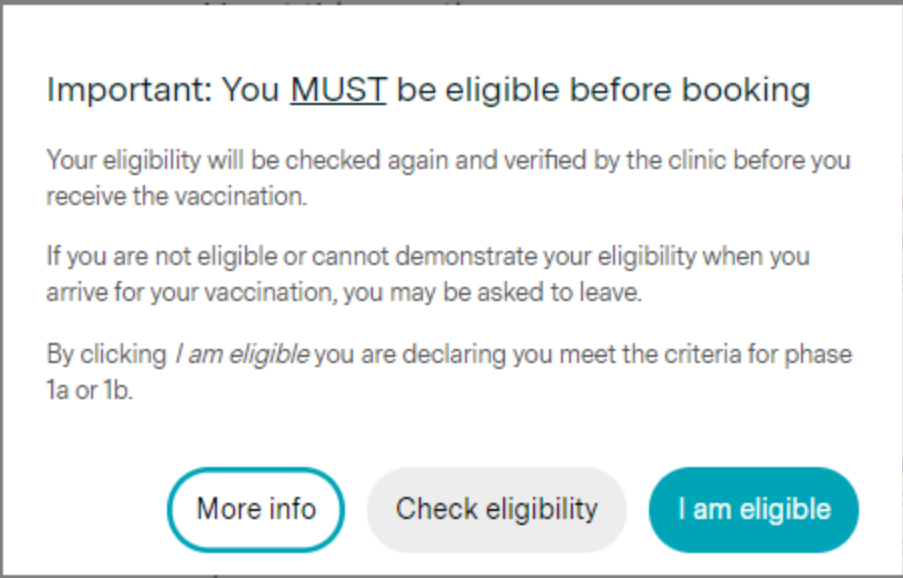Open the Check eligibility option
Viewport: 903px width, 578px height.
pos(496,509)
